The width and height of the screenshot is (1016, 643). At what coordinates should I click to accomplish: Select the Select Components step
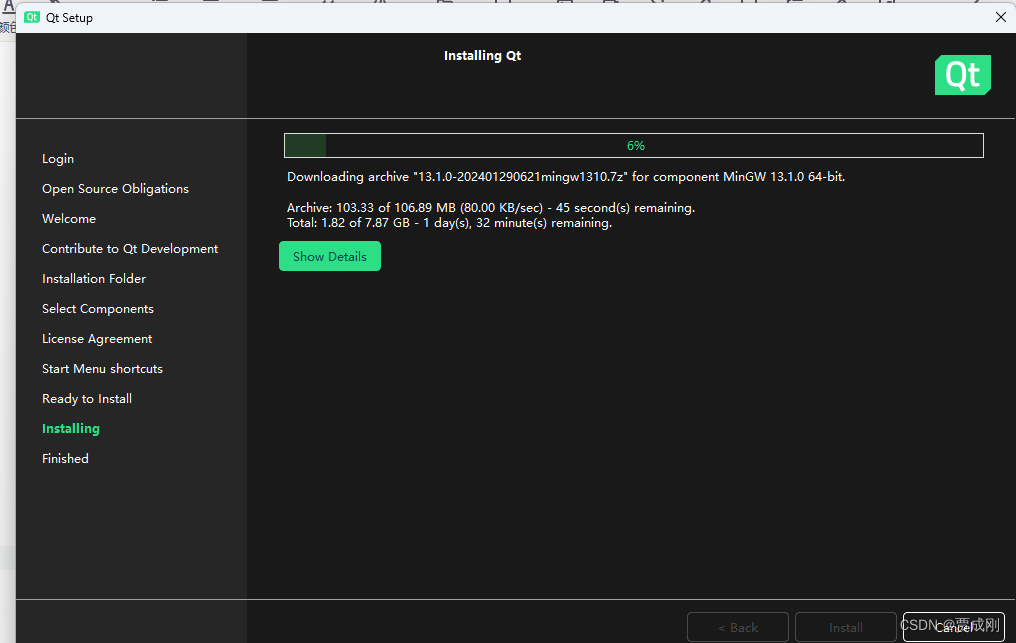(x=98, y=309)
